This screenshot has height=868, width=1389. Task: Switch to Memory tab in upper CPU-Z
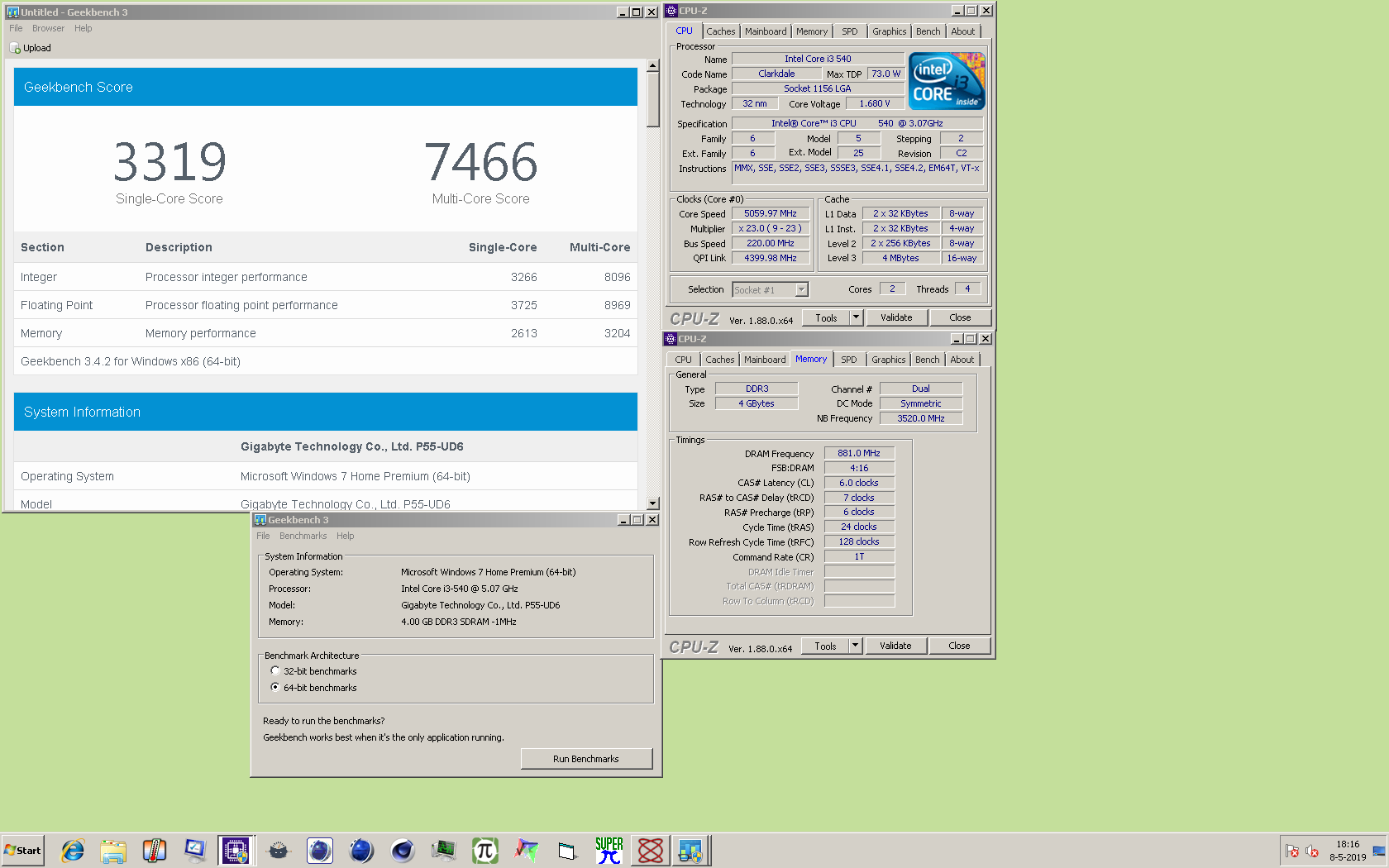812,31
